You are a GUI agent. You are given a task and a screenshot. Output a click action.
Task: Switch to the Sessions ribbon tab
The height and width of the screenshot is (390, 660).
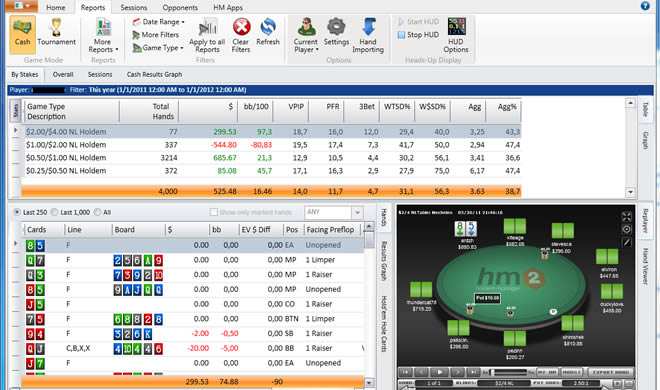tap(133, 8)
